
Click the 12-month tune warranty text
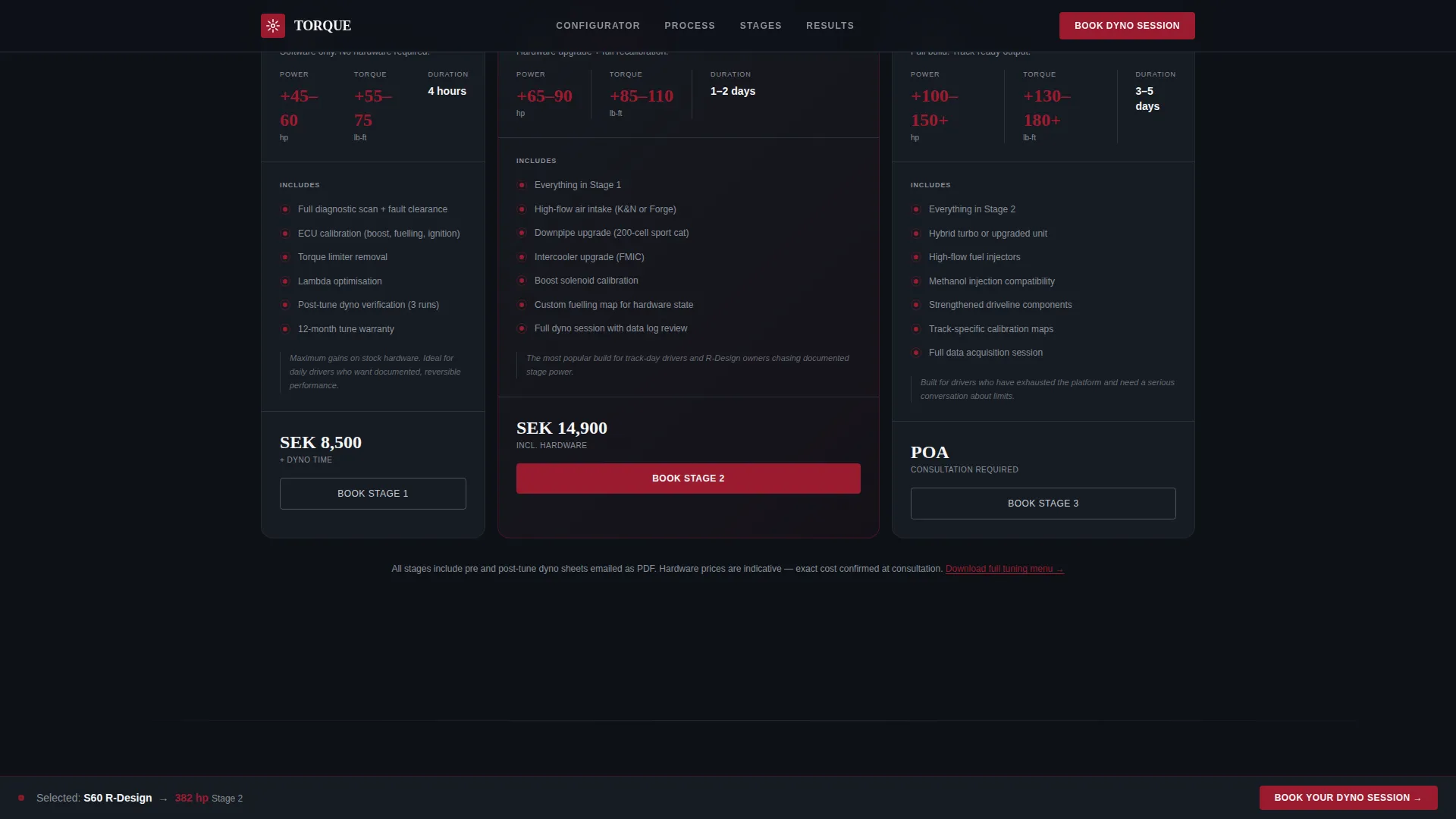tap(346, 329)
